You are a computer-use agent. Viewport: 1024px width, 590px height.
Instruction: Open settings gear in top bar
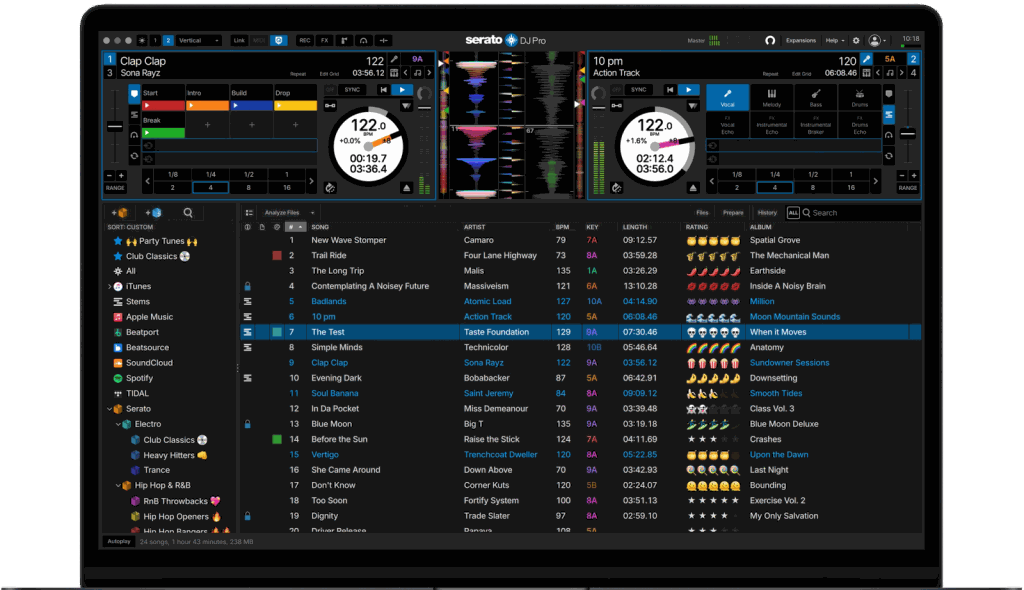856,41
